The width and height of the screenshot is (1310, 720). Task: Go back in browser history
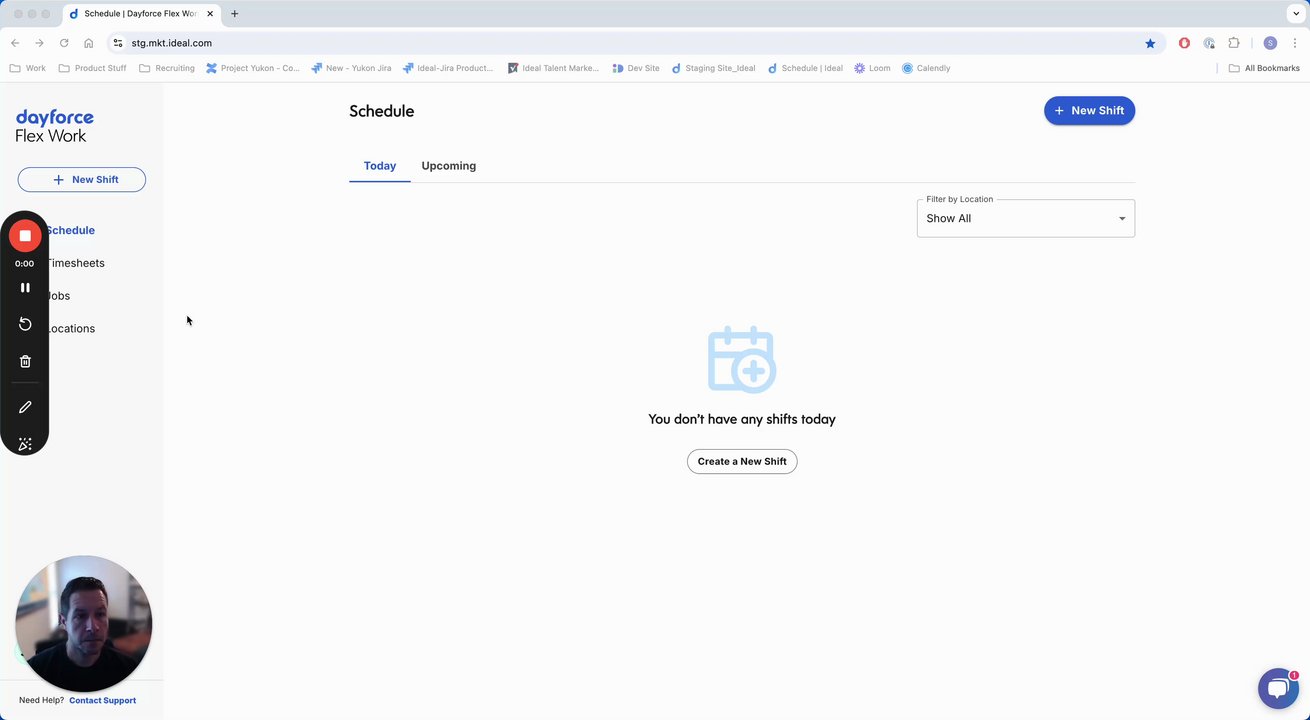pos(15,43)
